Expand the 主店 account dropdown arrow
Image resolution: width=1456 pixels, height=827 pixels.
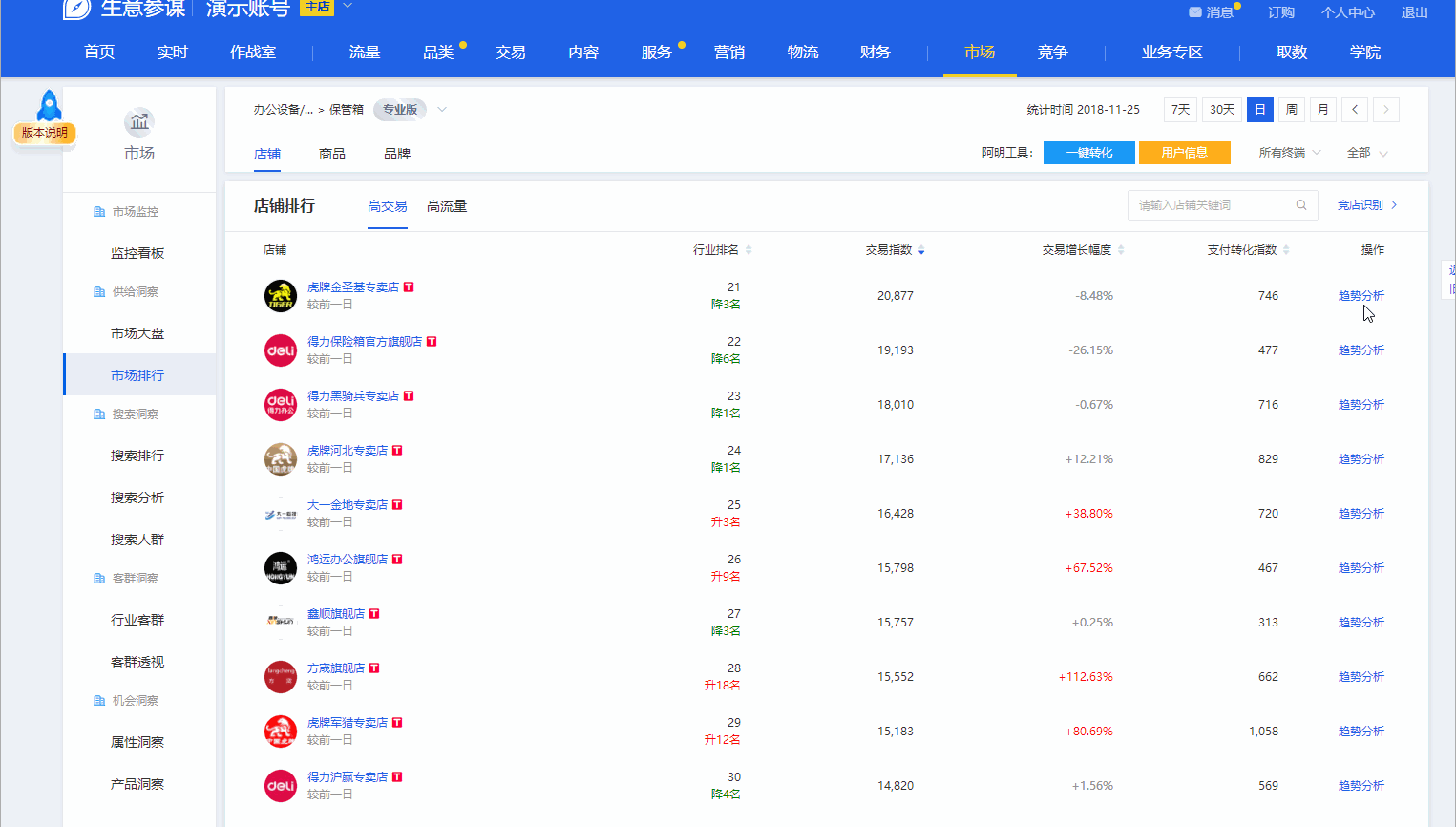click(x=348, y=6)
